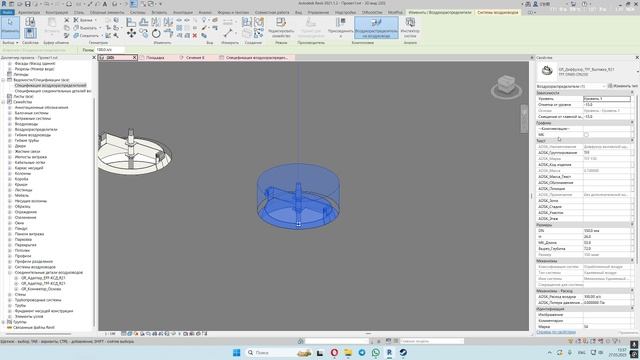
Task: Open the System Inspector tool
Action: coord(410,27)
